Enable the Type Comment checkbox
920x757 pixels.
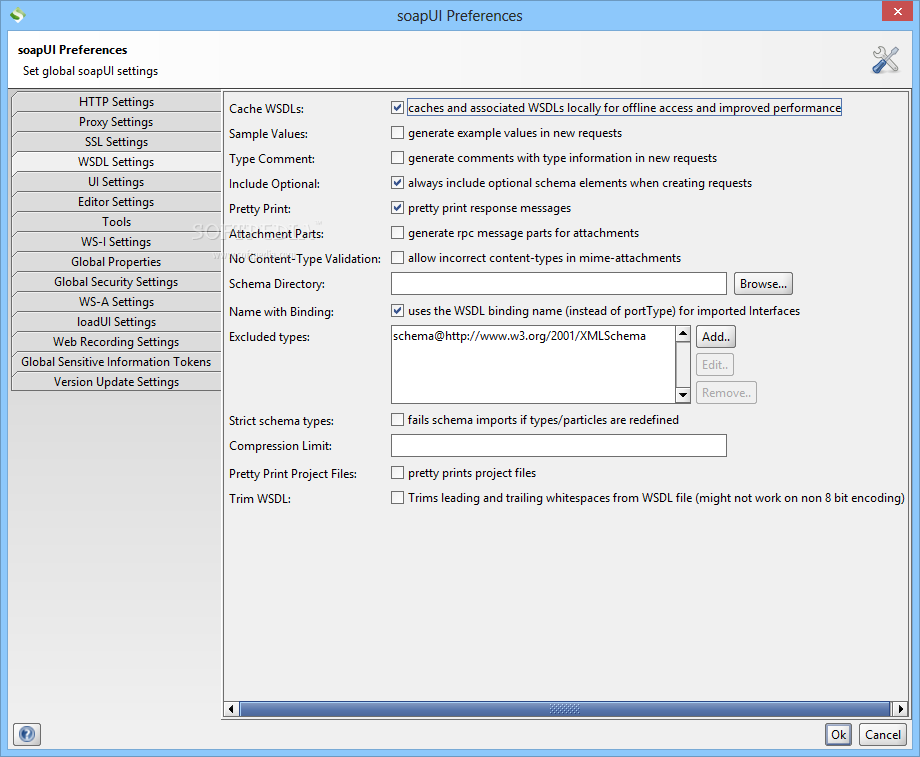pos(397,158)
